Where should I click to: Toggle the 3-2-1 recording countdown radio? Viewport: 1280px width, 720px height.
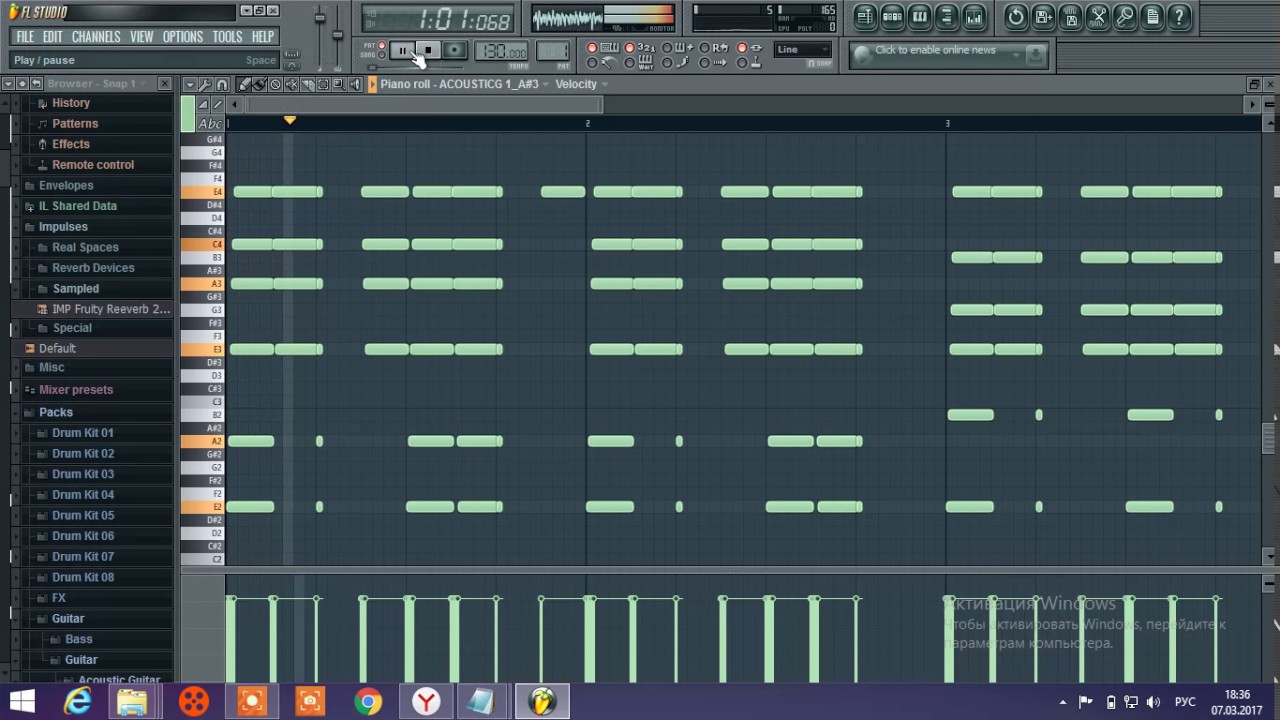coord(630,48)
